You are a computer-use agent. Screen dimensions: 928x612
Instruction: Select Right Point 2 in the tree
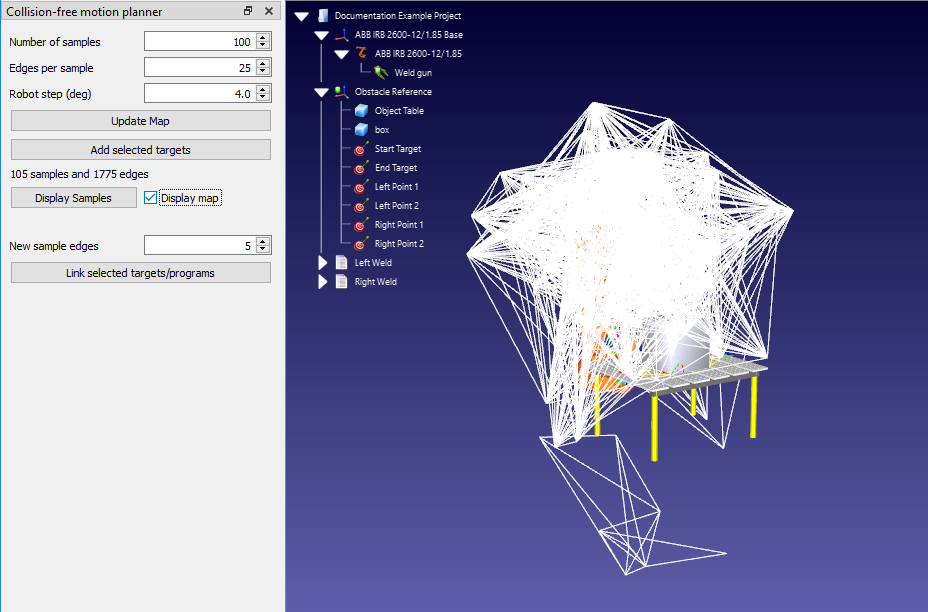click(399, 244)
